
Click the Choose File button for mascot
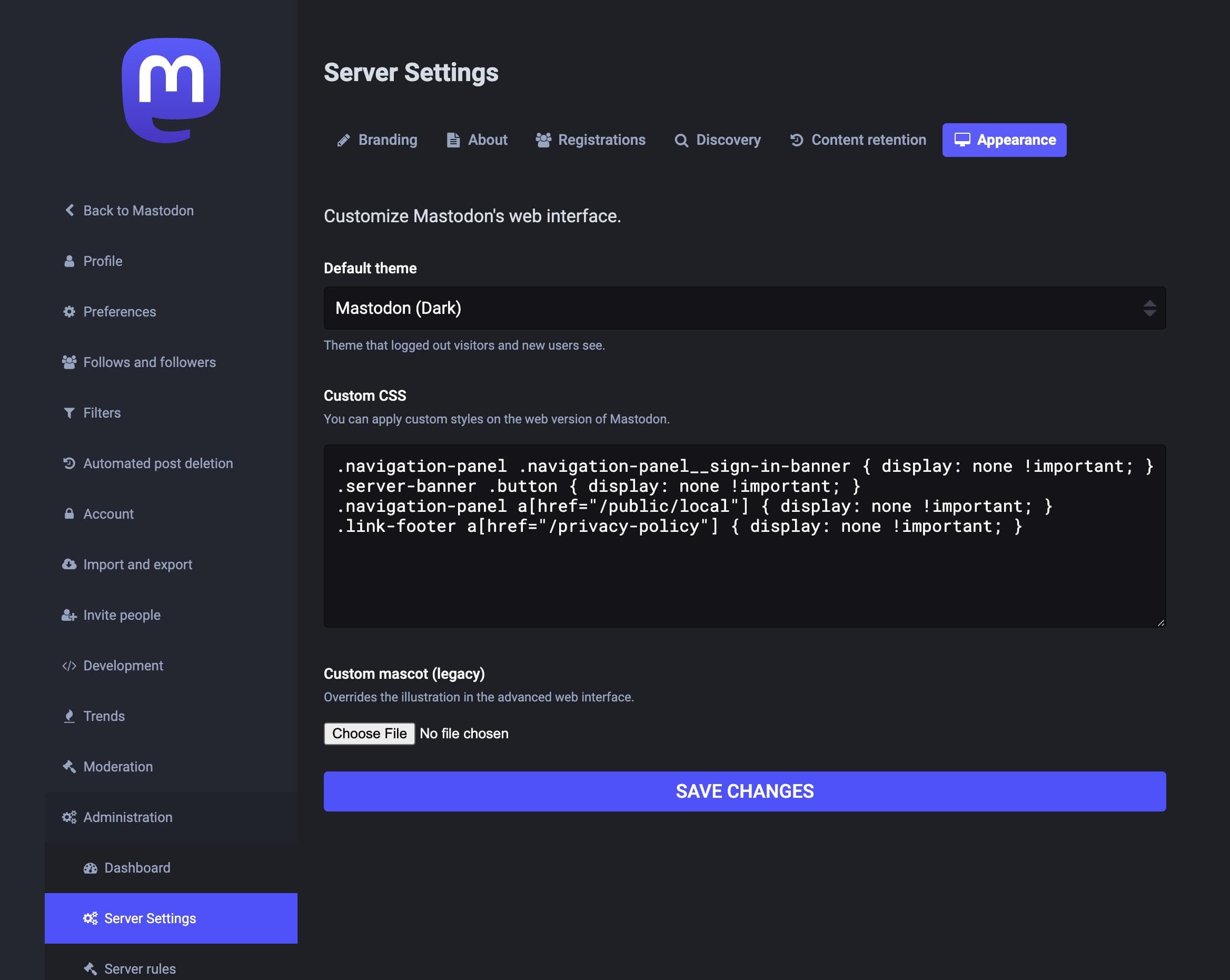point(369,734)
